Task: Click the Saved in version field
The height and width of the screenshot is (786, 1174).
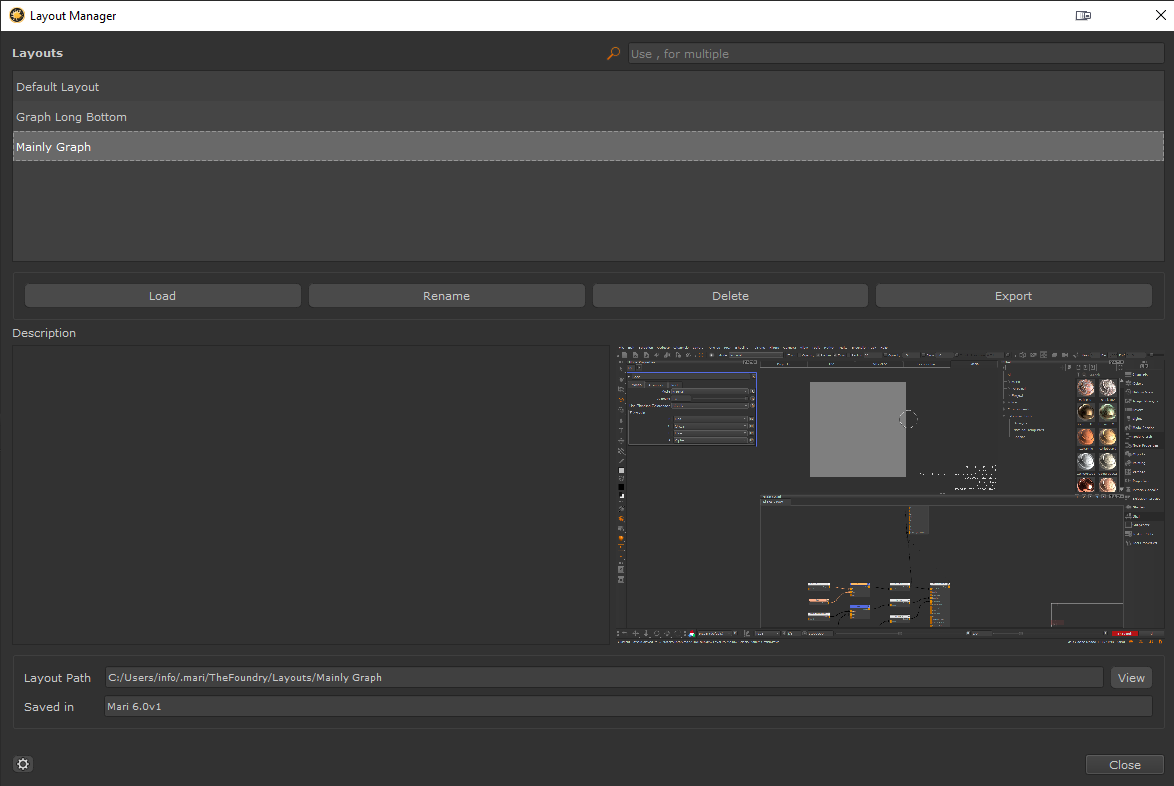Action: click(x=627, y=707)
